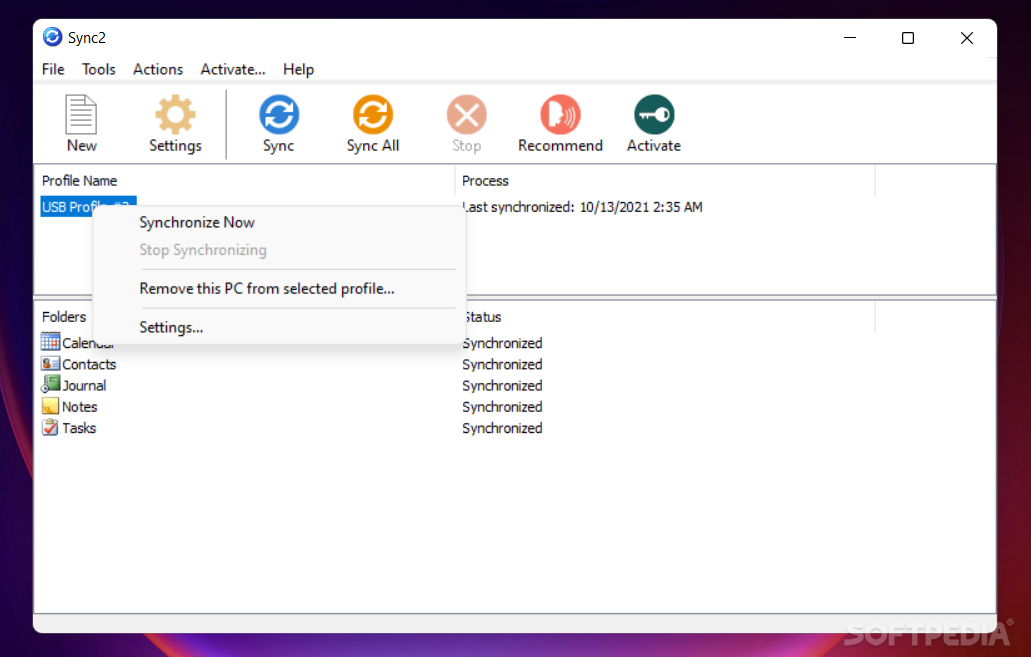Image resolution: width=1031 pixels, height=657 pixels.
Task: Open the Tools menu
Action: pyautogui.click(x=99, y=69)
